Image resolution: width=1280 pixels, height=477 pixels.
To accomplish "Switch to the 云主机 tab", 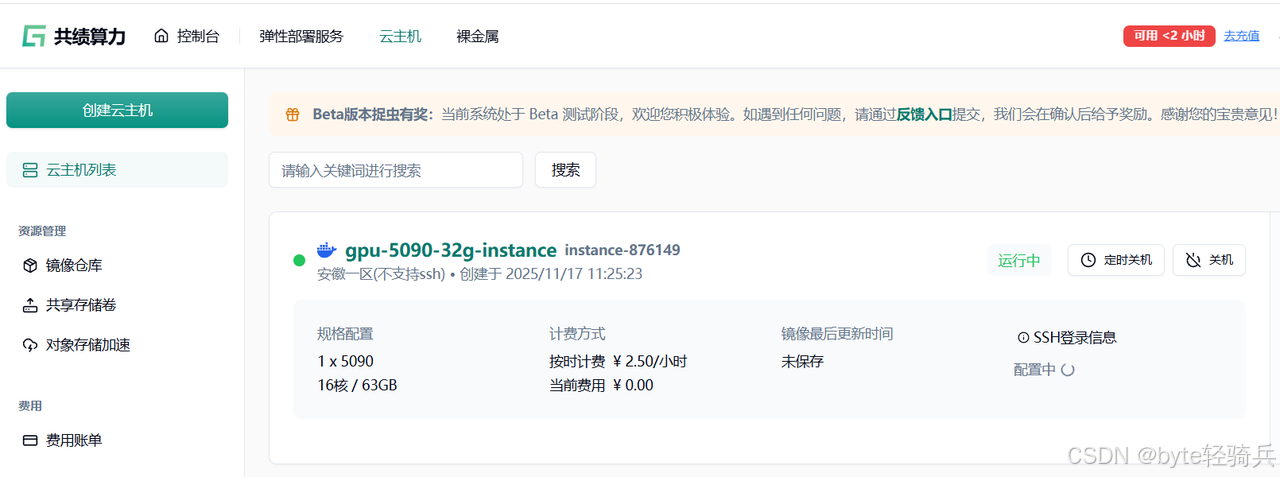I will [x=400, y=36].
